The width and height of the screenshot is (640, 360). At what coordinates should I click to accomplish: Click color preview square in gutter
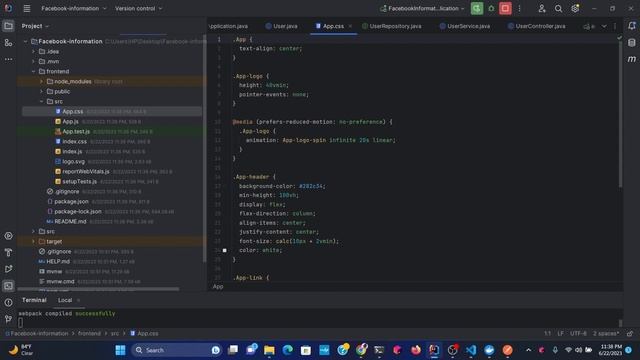point(224,250)
